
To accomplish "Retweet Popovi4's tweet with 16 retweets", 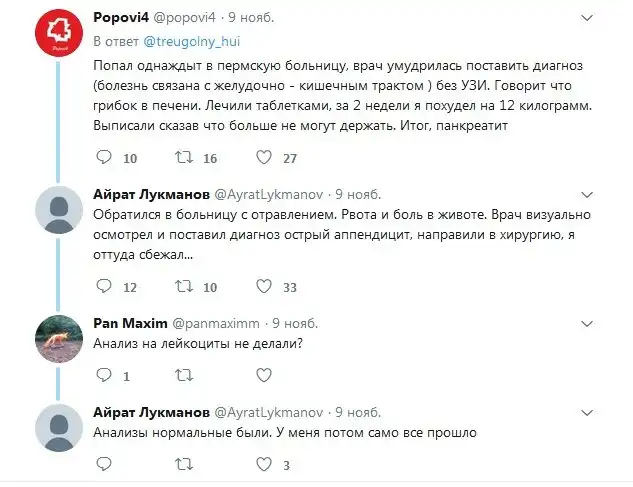I will (183, 158).
